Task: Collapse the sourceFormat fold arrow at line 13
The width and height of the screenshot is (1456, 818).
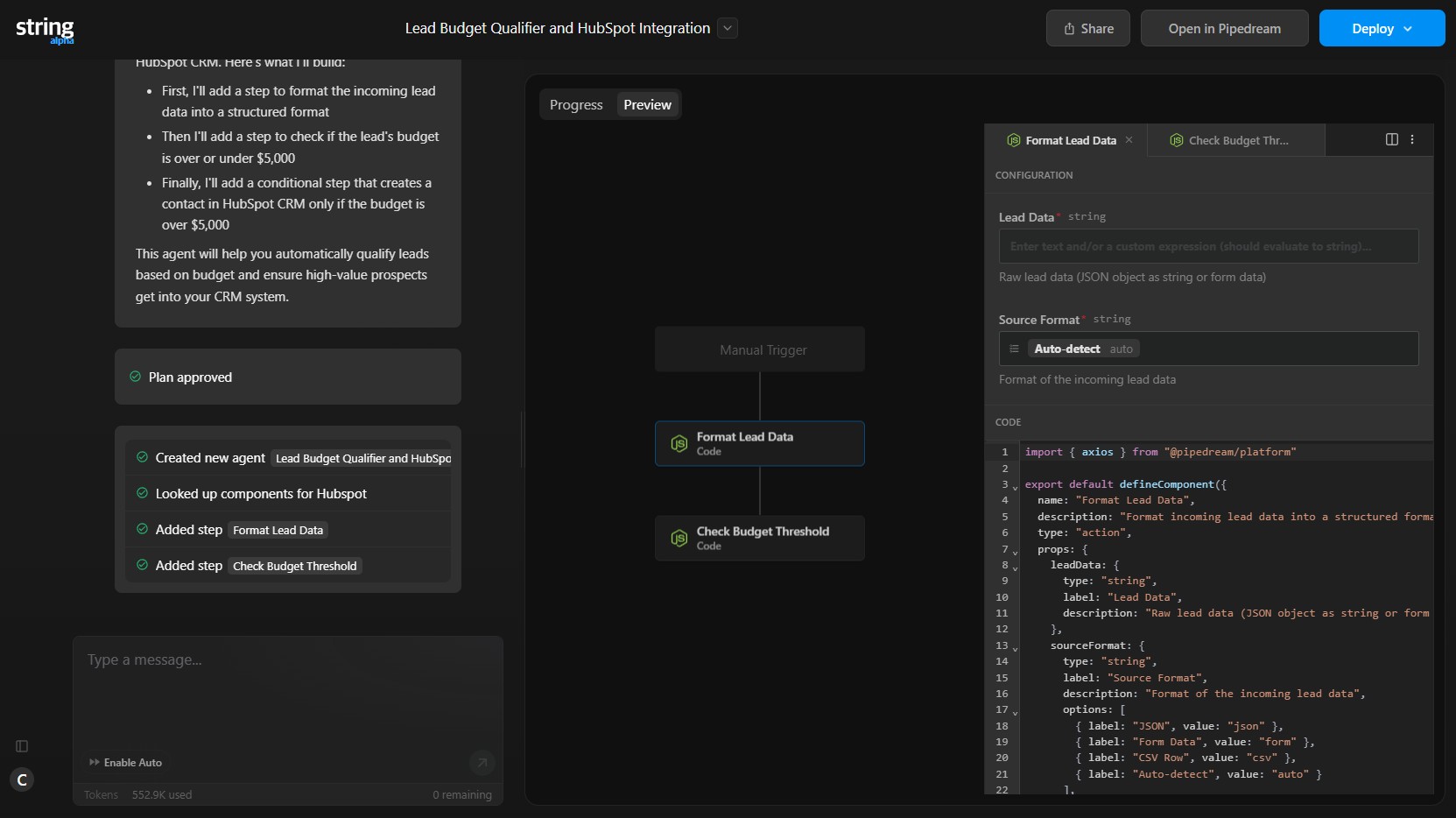Action: point(1016,648)
